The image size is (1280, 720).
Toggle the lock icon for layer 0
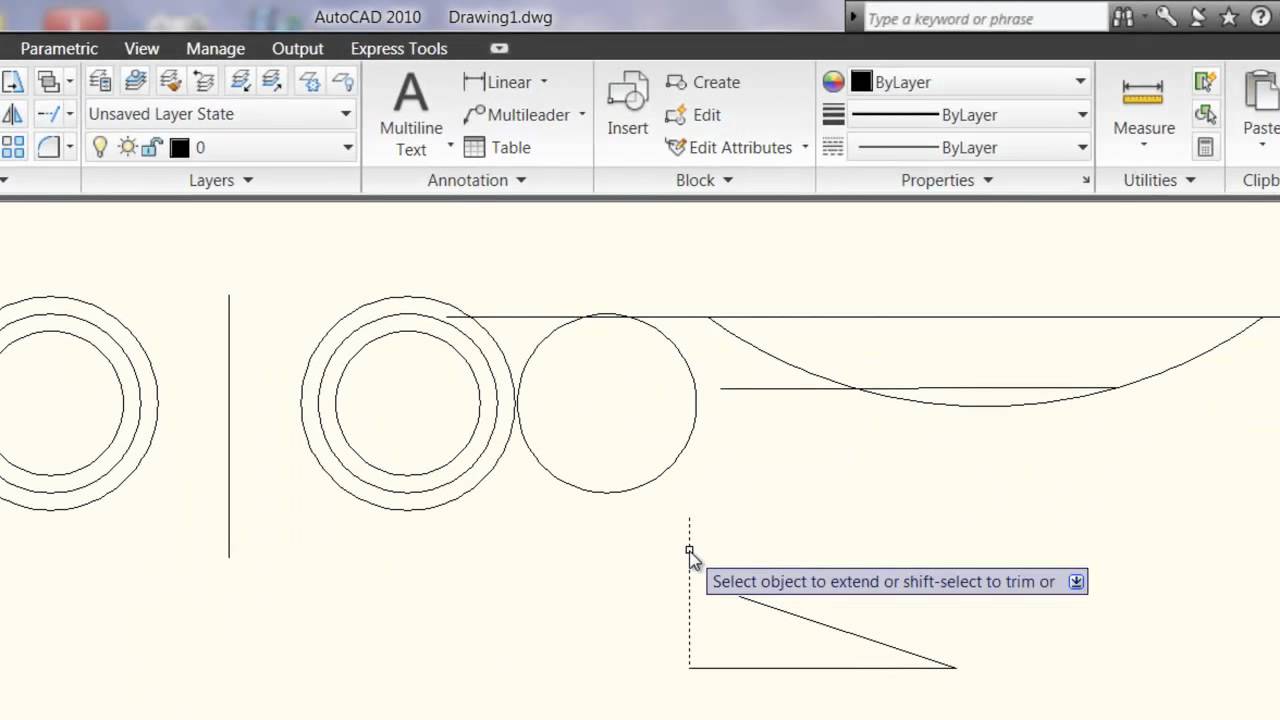[x=152, y=147]
